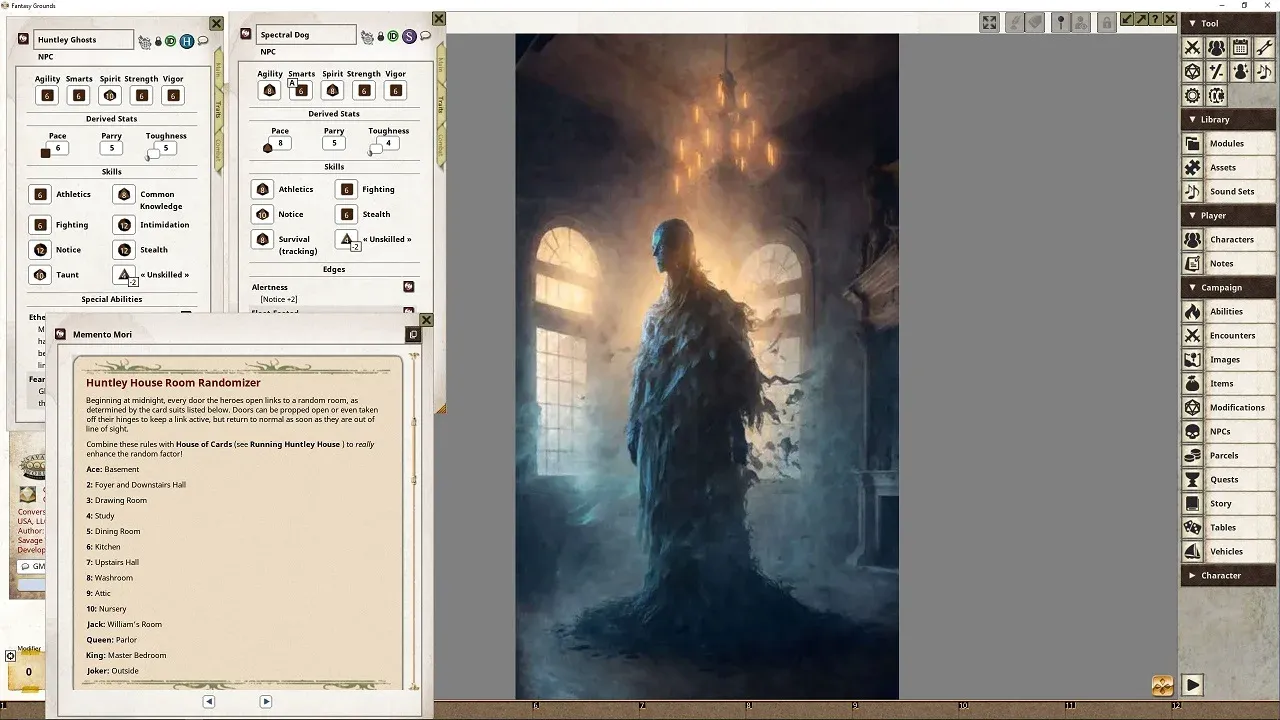Roll Spectral Dog Notice die

[x=262, y=214]
